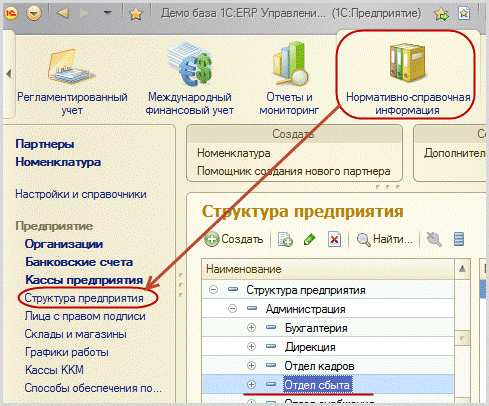This screenshot has width=489, height=406.
Task: Click the list view mode icon
Action: [x=459, y=239]
